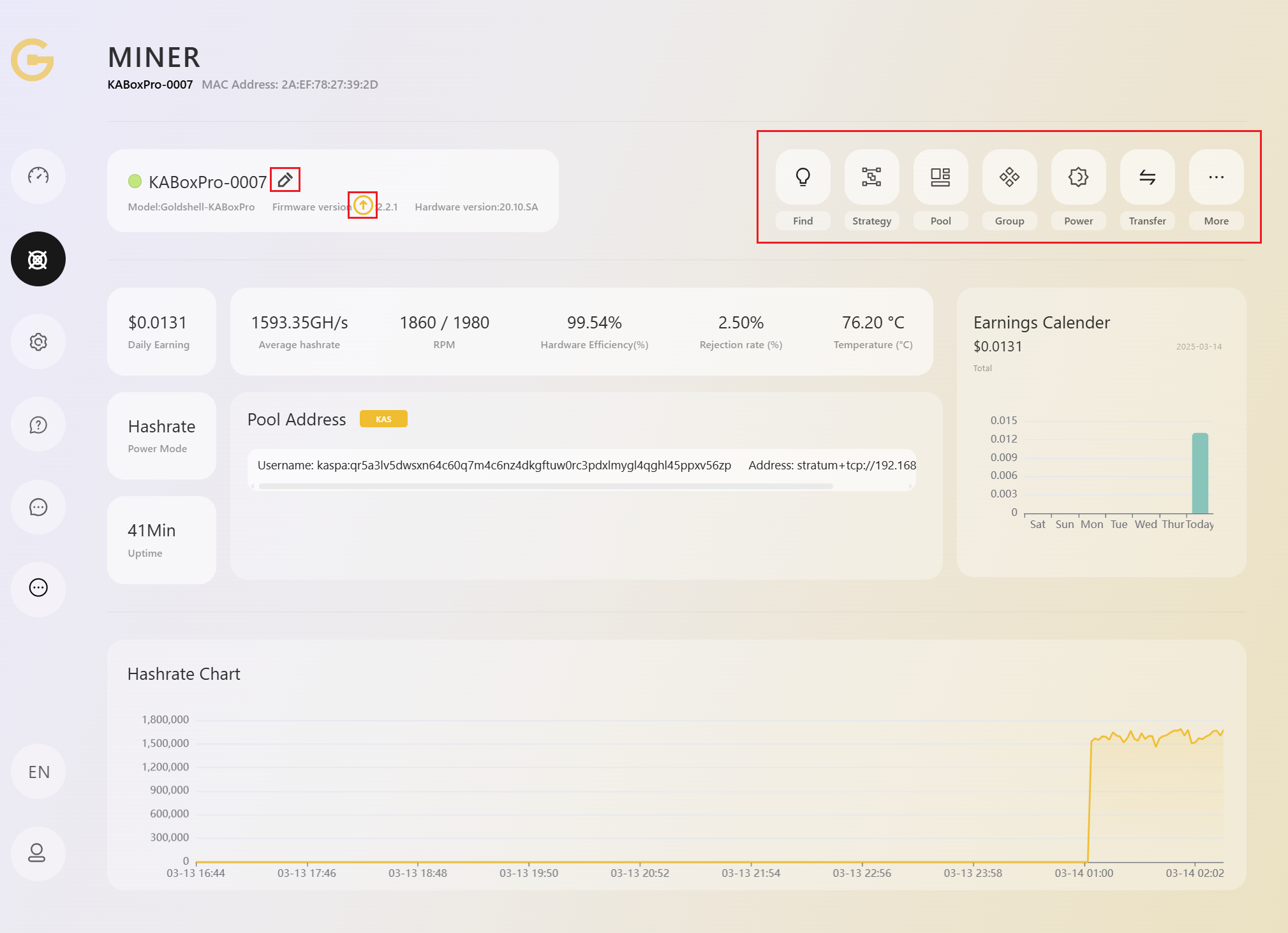Click the 2025-03-14 date in Earnings Calender

point(1199,346)
